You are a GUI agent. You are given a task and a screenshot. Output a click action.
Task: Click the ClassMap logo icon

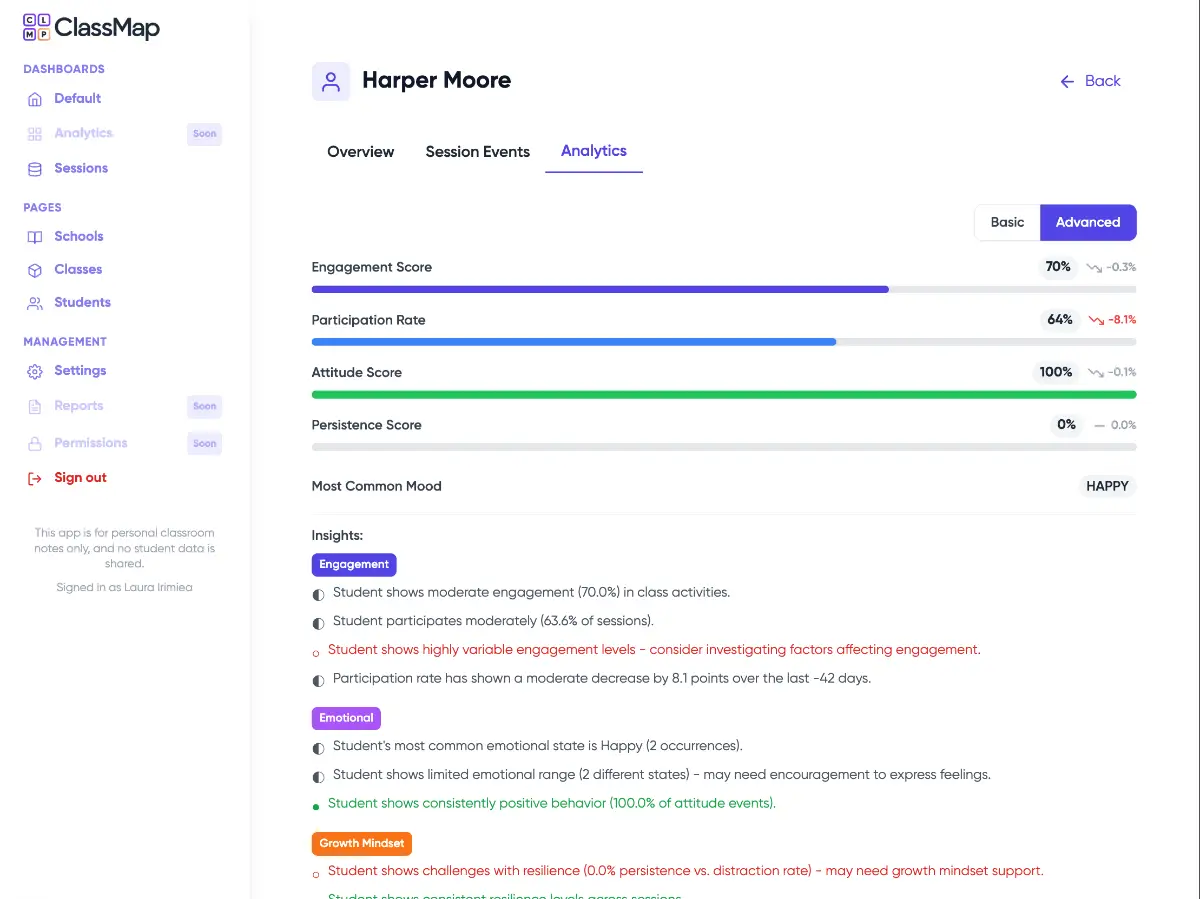point(36,28)
